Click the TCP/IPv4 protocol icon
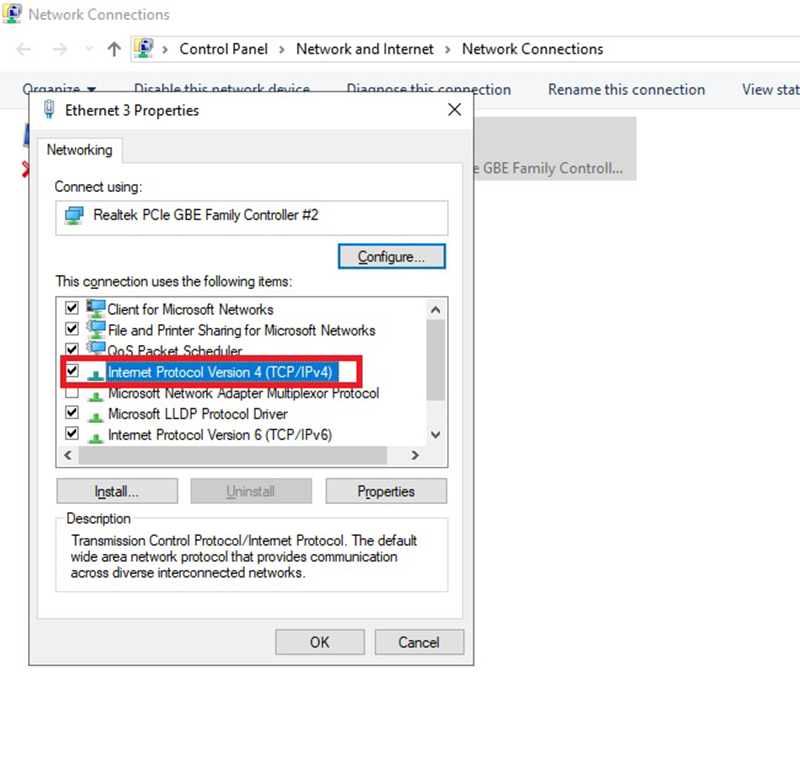The height and width of the screenshot is (768, 800). tap(95, 375)
